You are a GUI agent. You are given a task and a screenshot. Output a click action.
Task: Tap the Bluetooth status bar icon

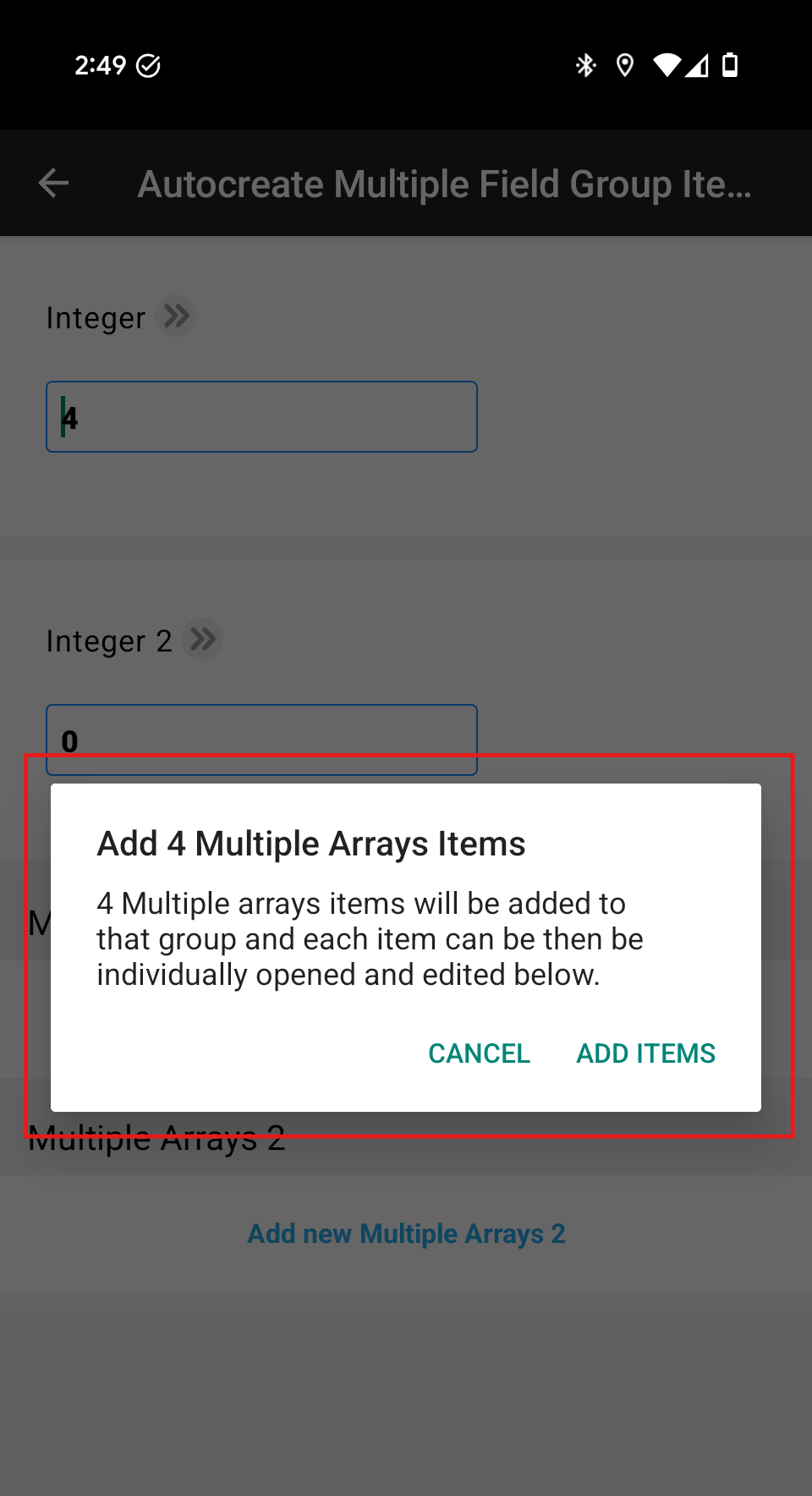585,65
